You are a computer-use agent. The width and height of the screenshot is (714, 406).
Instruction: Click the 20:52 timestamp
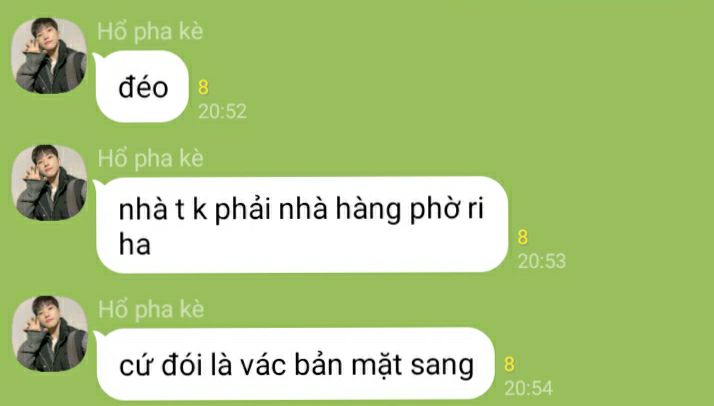(x=222, y=112)
